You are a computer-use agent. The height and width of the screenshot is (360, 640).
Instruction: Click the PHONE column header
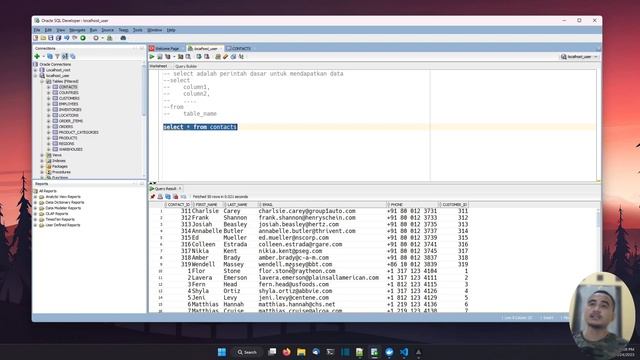(x=413, y=204)
